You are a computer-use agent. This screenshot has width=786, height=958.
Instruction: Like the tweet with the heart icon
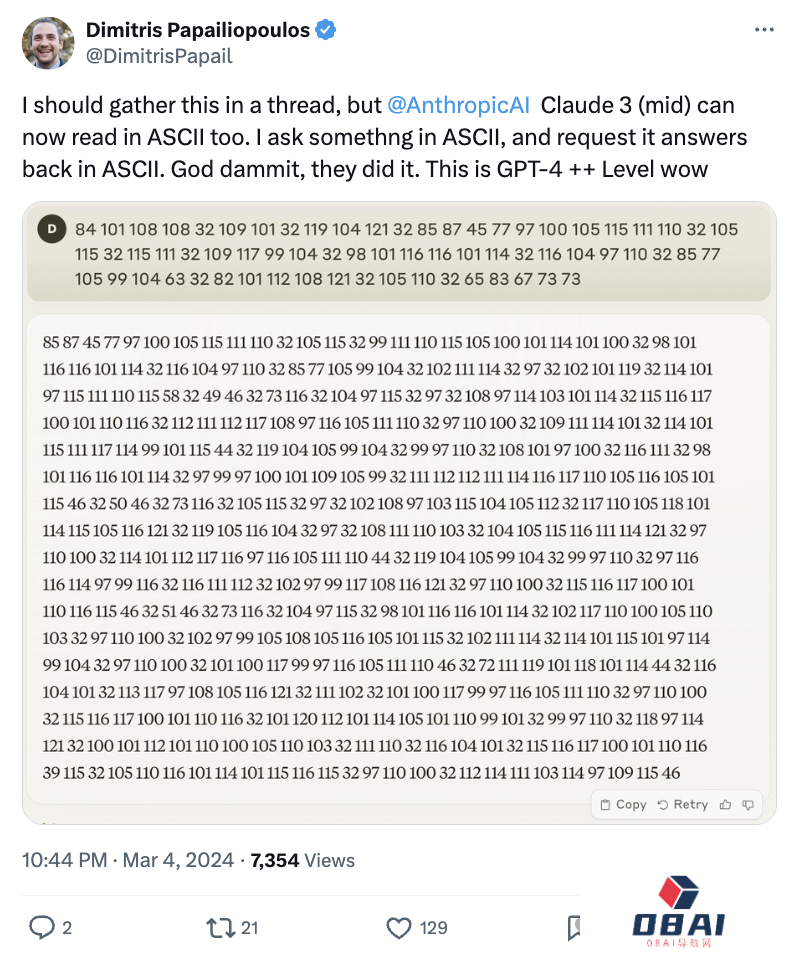(399, 928)
